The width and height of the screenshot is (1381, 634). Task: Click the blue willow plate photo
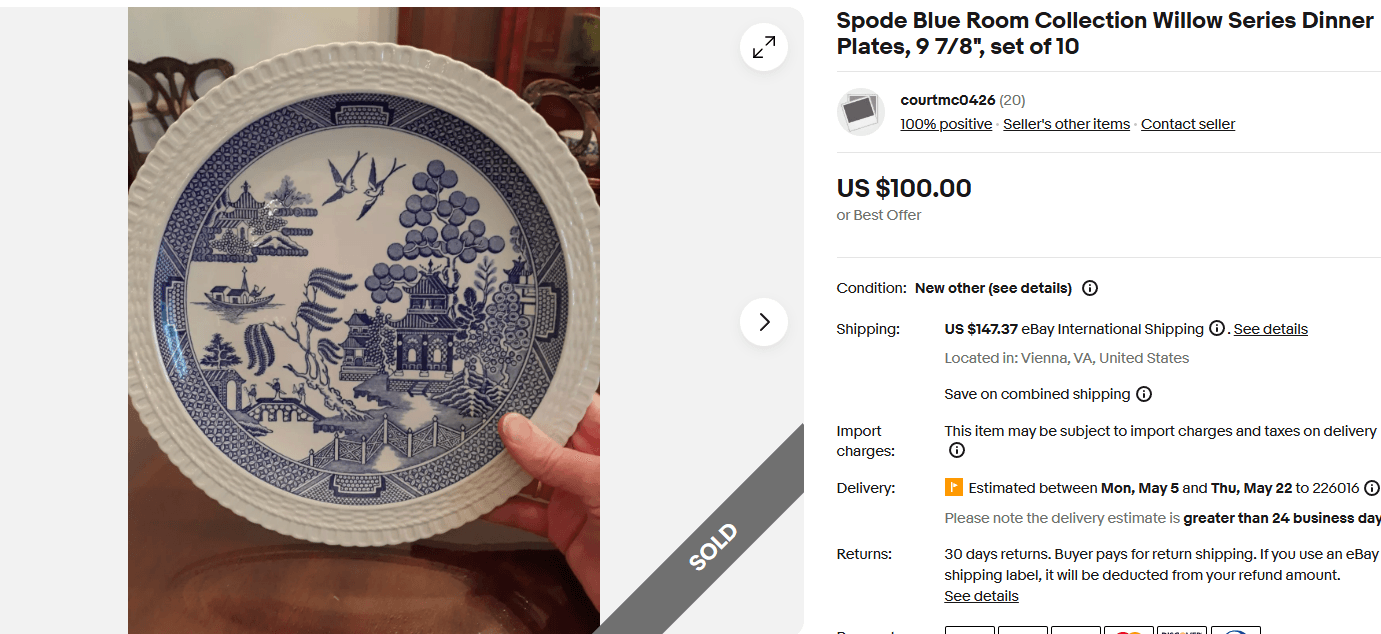tap(364, 317)
